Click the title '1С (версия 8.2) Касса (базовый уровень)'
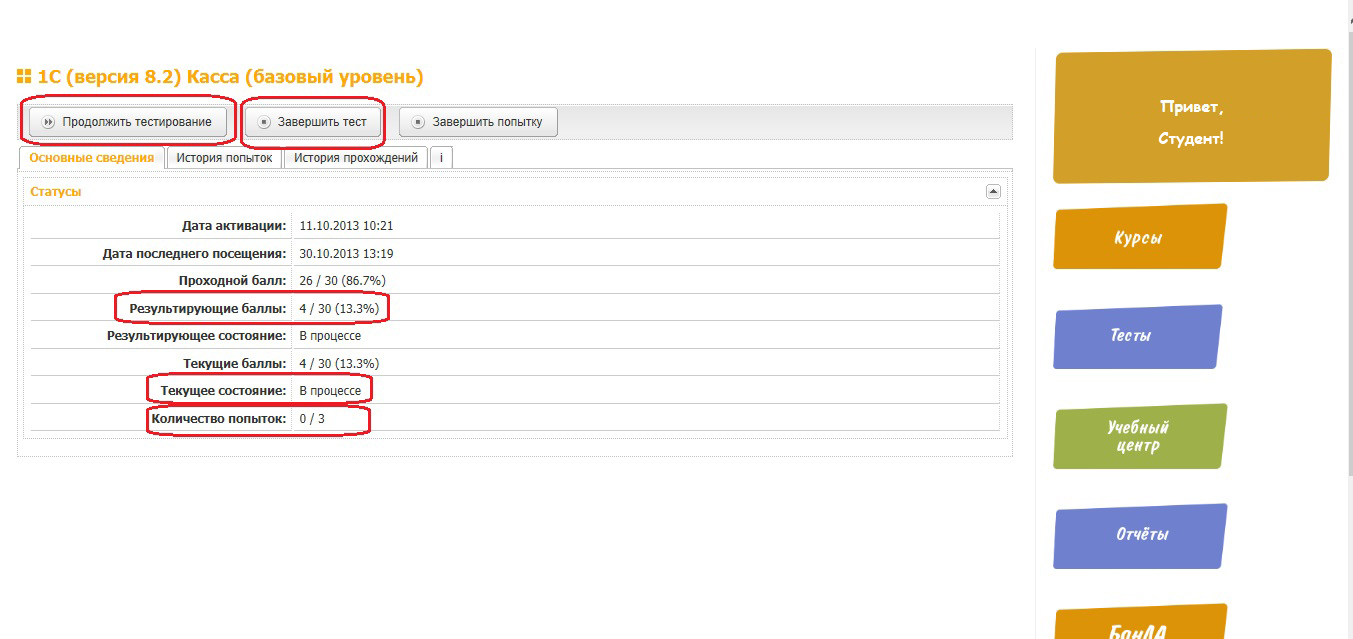The image size is (1353, 639). pos(230,77)
